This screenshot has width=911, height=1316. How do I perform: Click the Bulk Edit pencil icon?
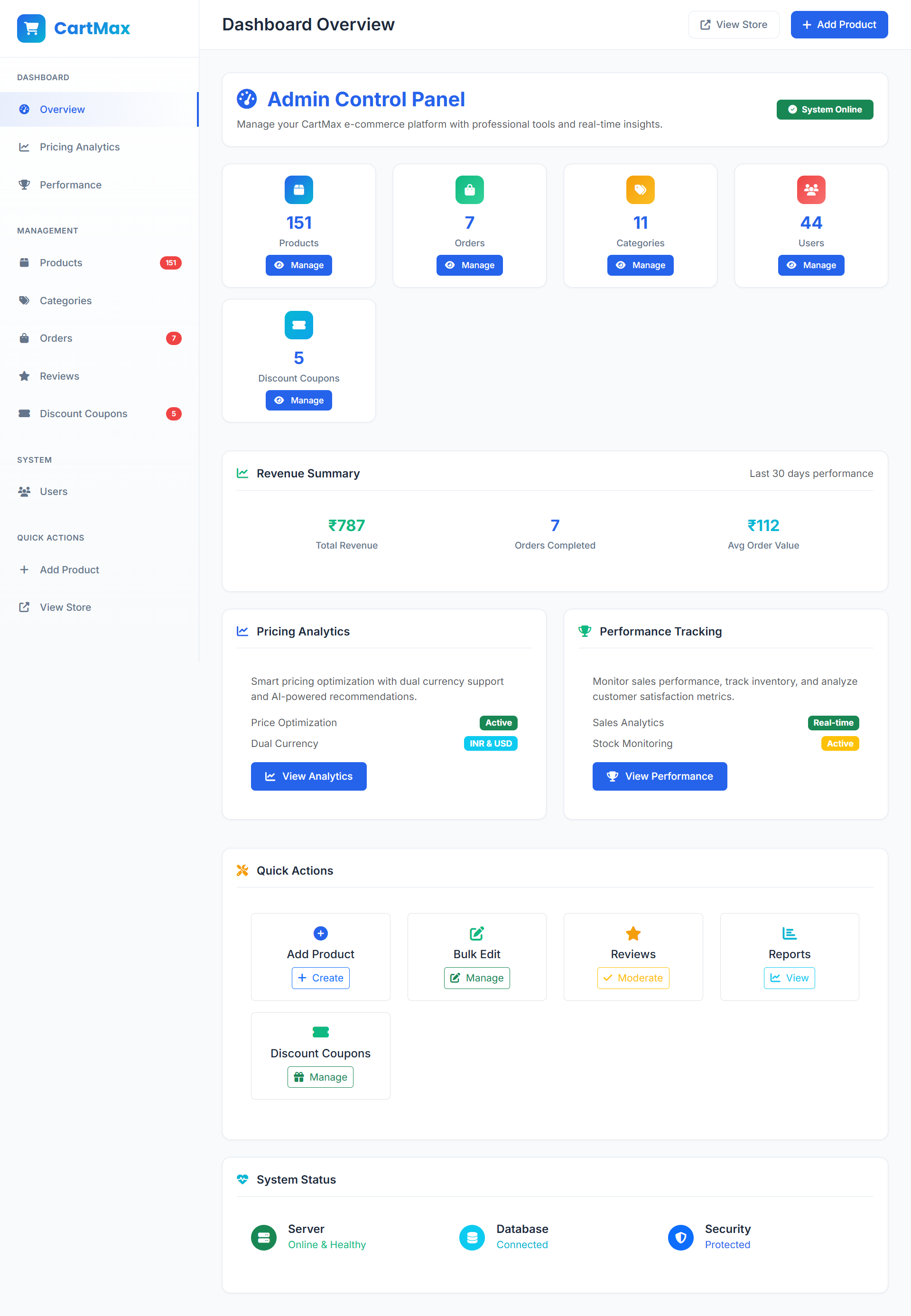click(x=477, y=933)
